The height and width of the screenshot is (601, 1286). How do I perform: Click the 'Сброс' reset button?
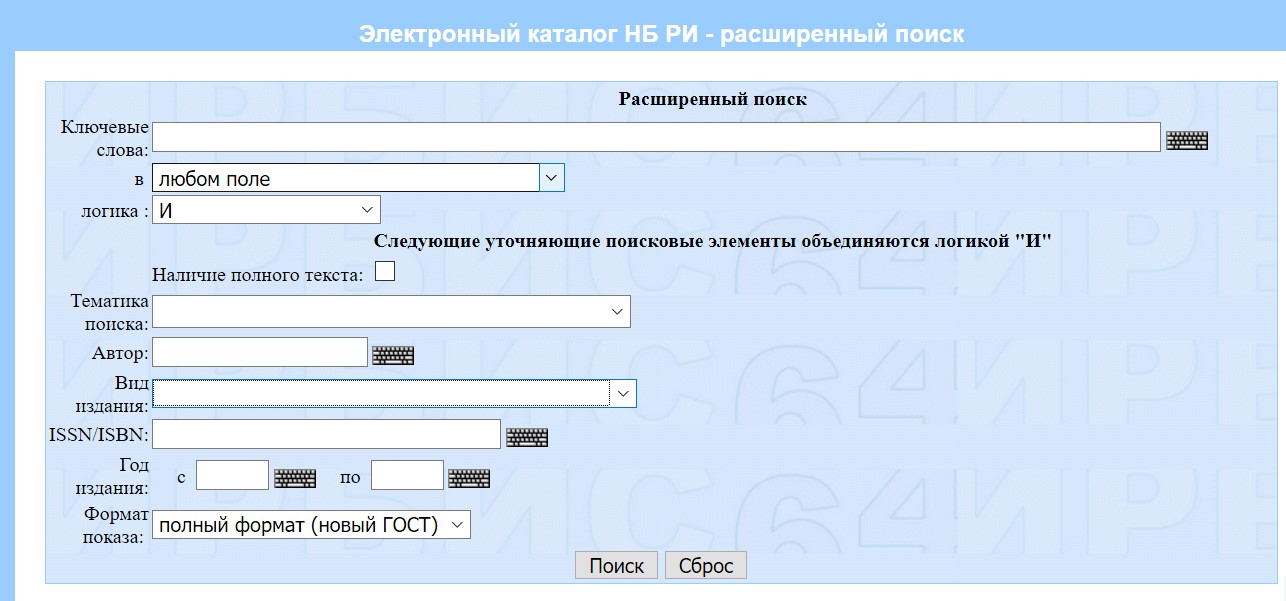coord(705,565)
